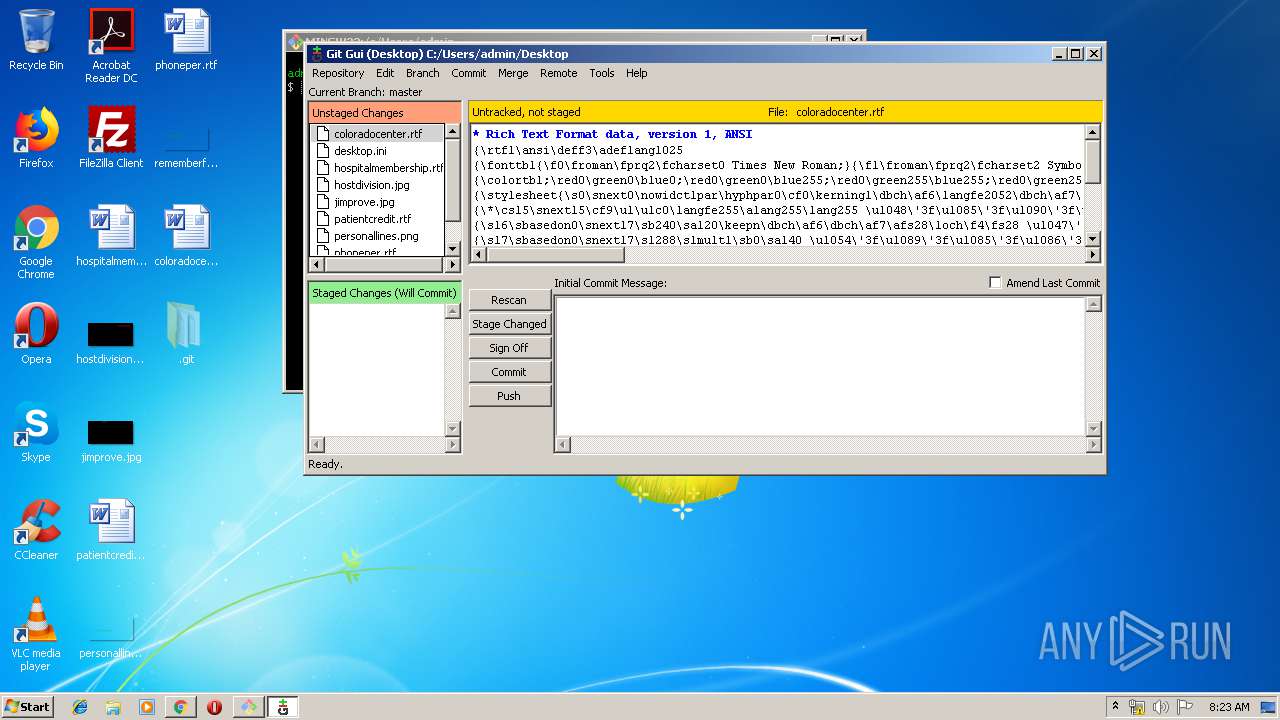
Task: Open CCleaner desktop shortcut
Action: (36, 530)
